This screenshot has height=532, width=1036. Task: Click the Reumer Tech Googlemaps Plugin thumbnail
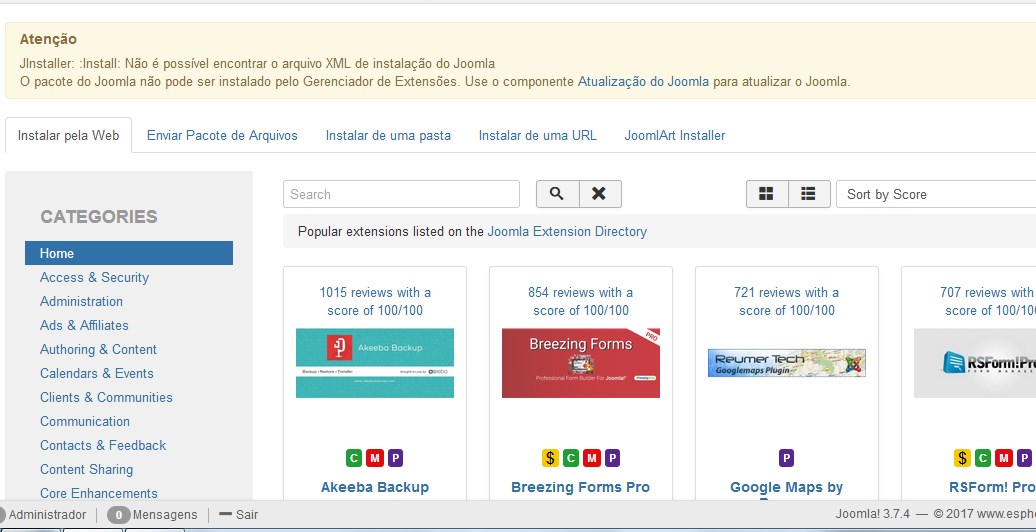786,363
